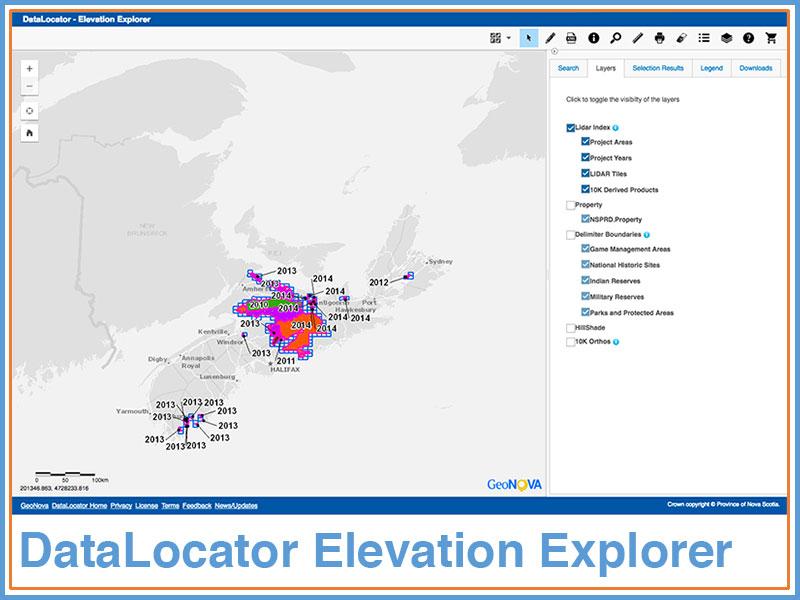The height and width of the screenshot is (600, 800).
Task: Toggle Military Reserves checkbox
Action: click(586, 296)
